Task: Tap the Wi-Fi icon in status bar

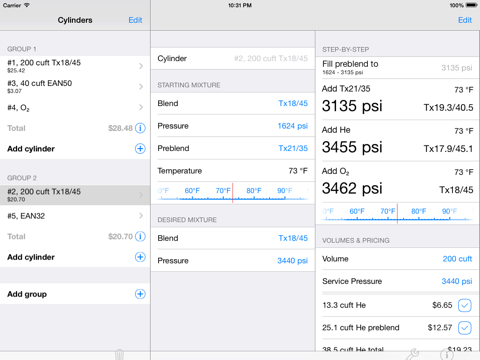Action: (27, 5)
